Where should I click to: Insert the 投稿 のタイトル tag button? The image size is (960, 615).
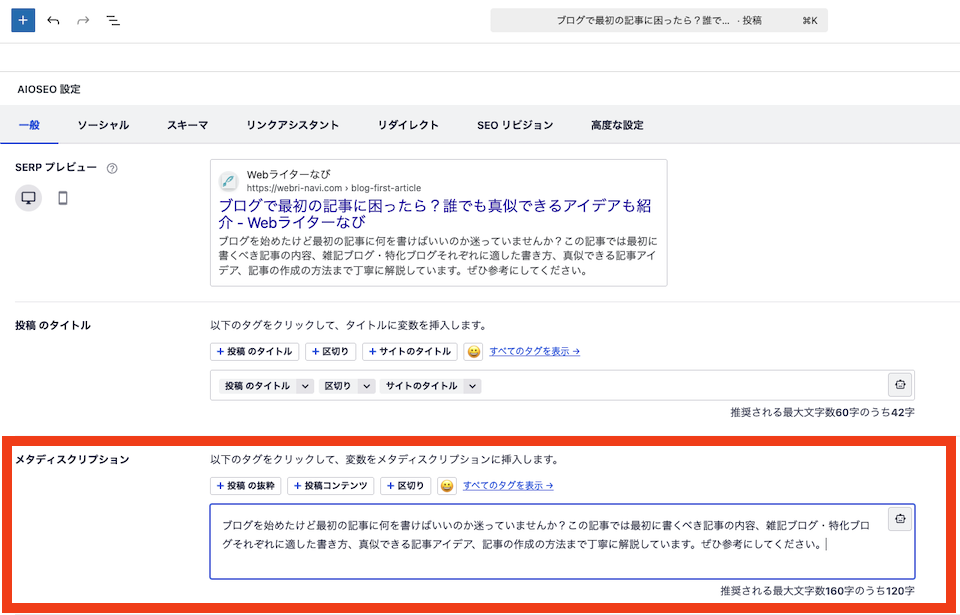255,352
